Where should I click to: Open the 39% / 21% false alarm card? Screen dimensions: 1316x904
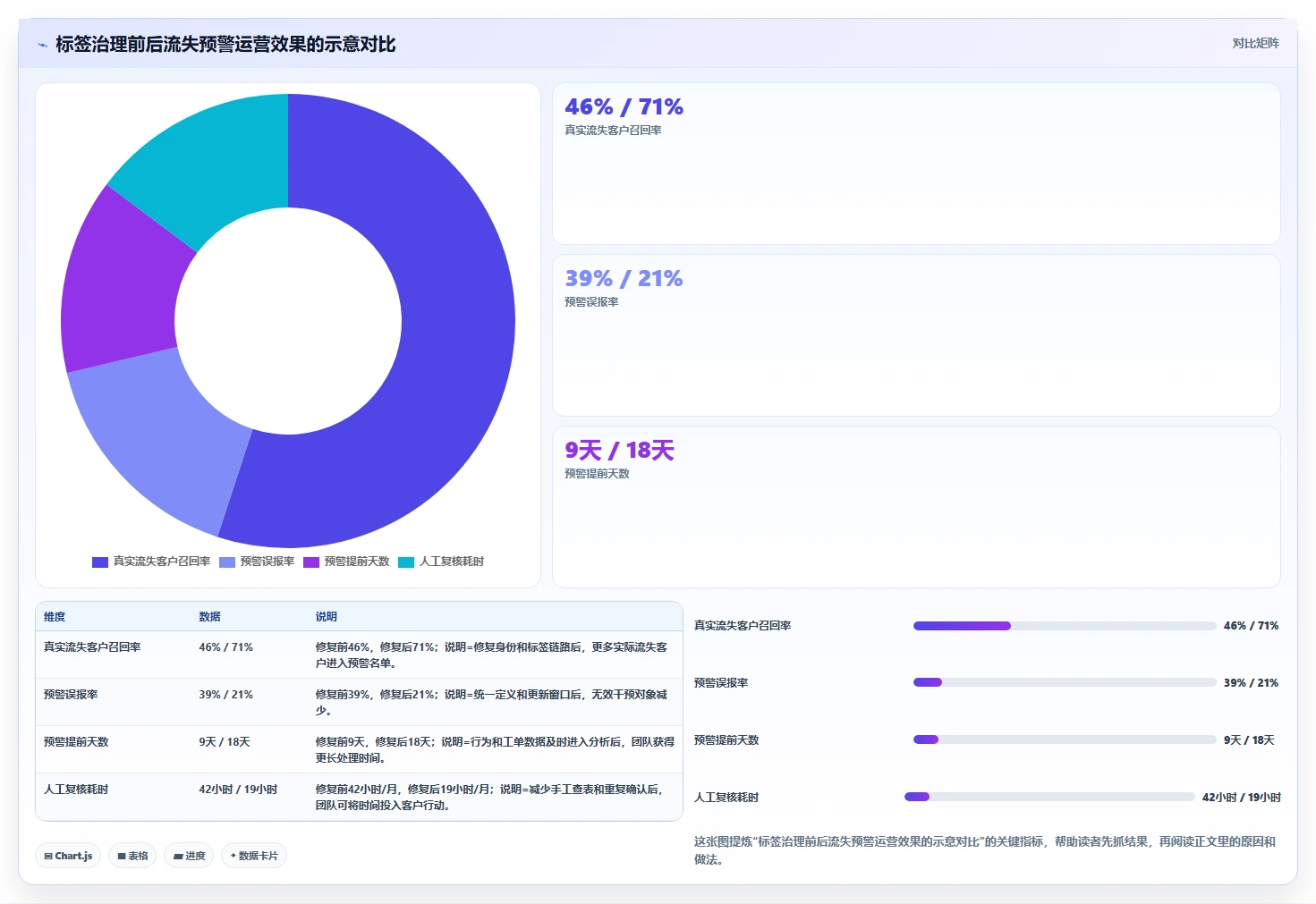click(x=916, y=335)
